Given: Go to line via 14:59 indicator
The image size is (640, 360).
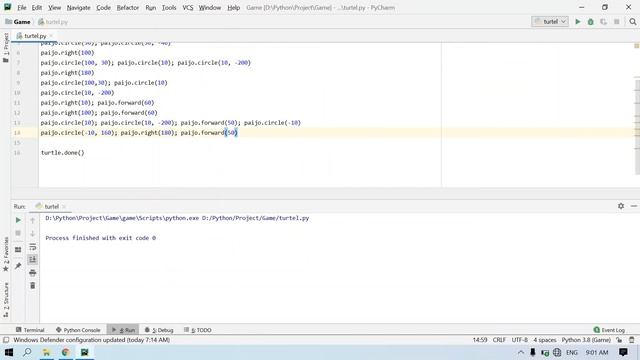Looking at the screenshot, I should click(480, 340).
